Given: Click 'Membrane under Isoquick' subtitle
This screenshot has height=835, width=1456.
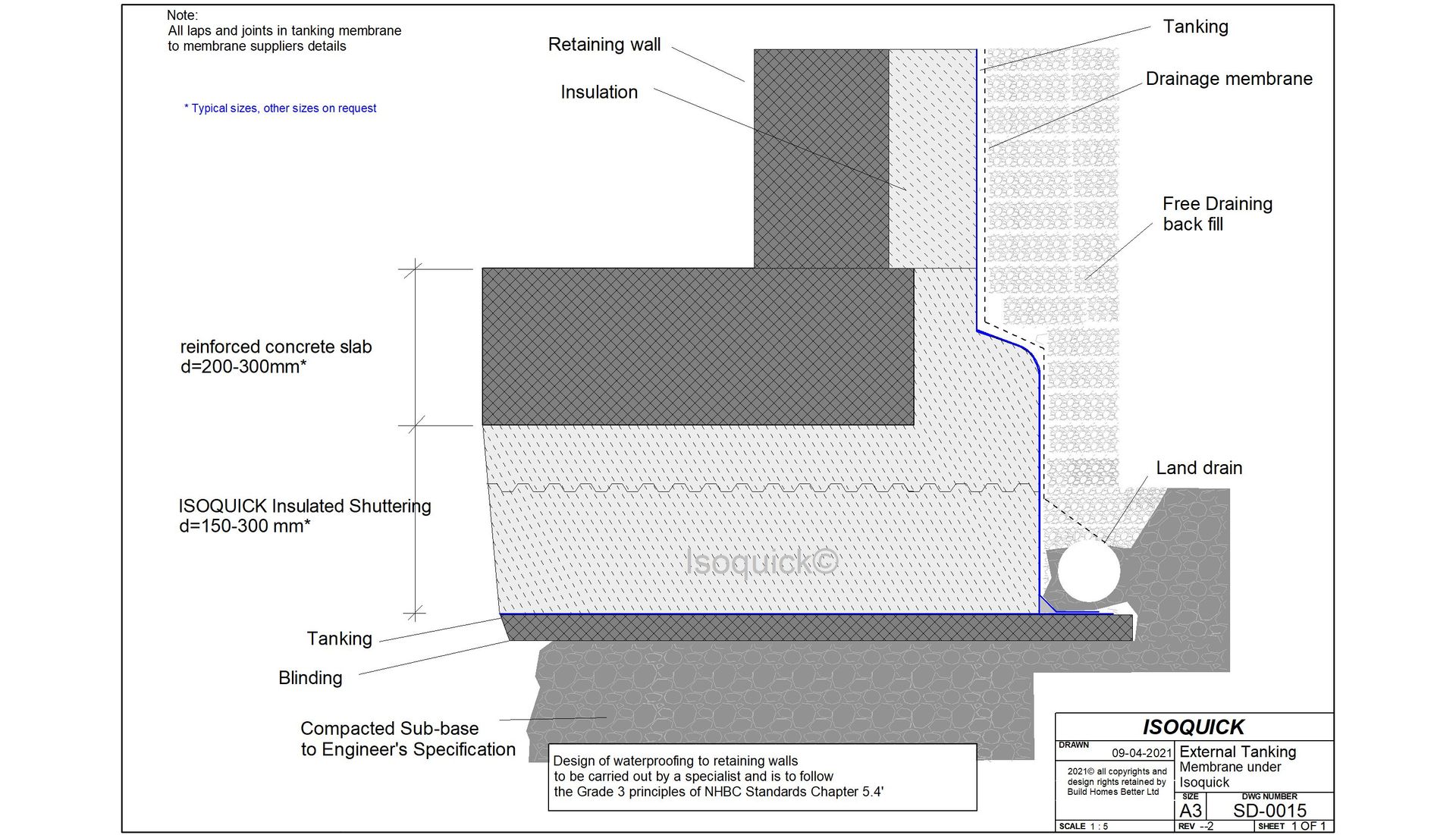Looking at the screenshot, I should (x=1230, y=774).
